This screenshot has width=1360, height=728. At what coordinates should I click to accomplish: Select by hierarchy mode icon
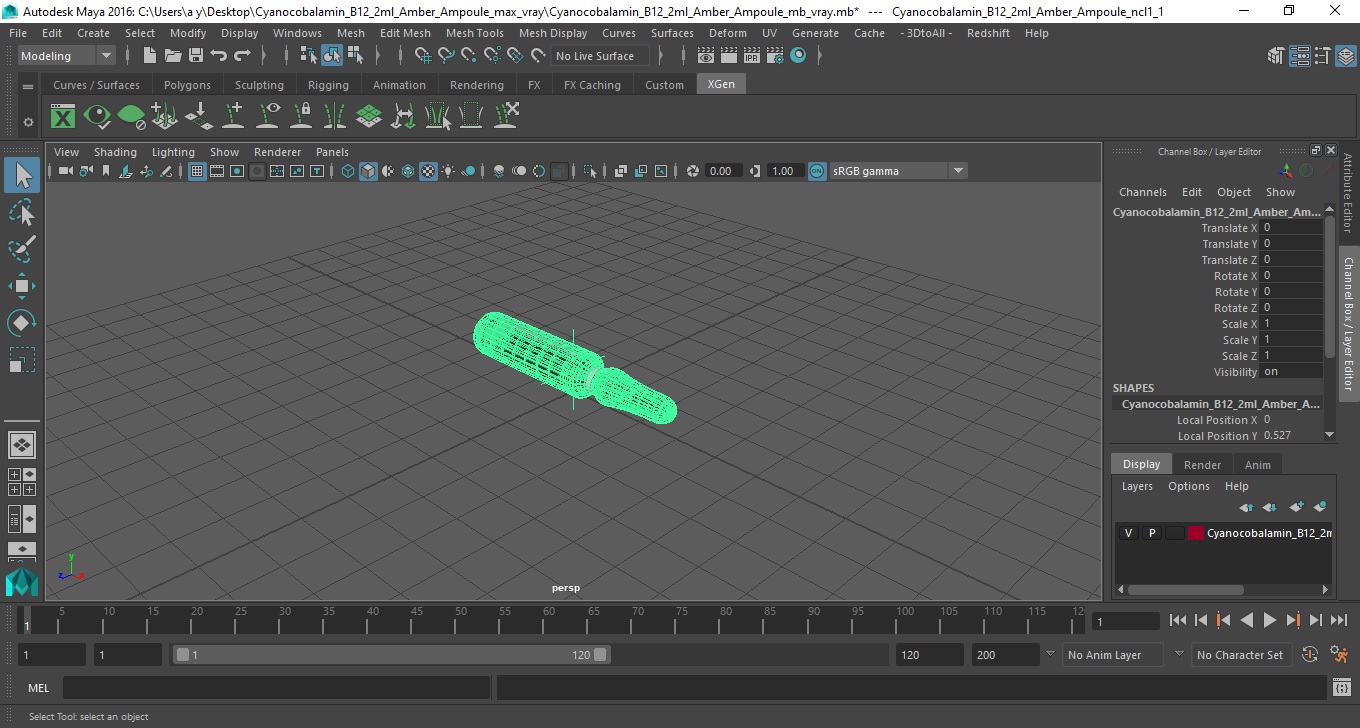click(x=308, y=56)
